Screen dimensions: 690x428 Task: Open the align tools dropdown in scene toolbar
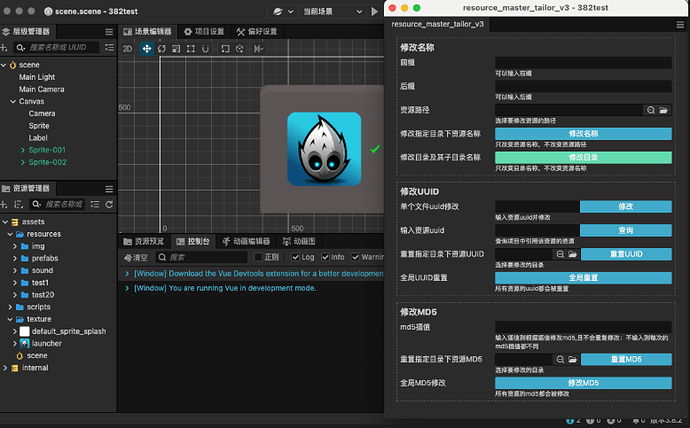pyautogui.click(x=258, y=49)
